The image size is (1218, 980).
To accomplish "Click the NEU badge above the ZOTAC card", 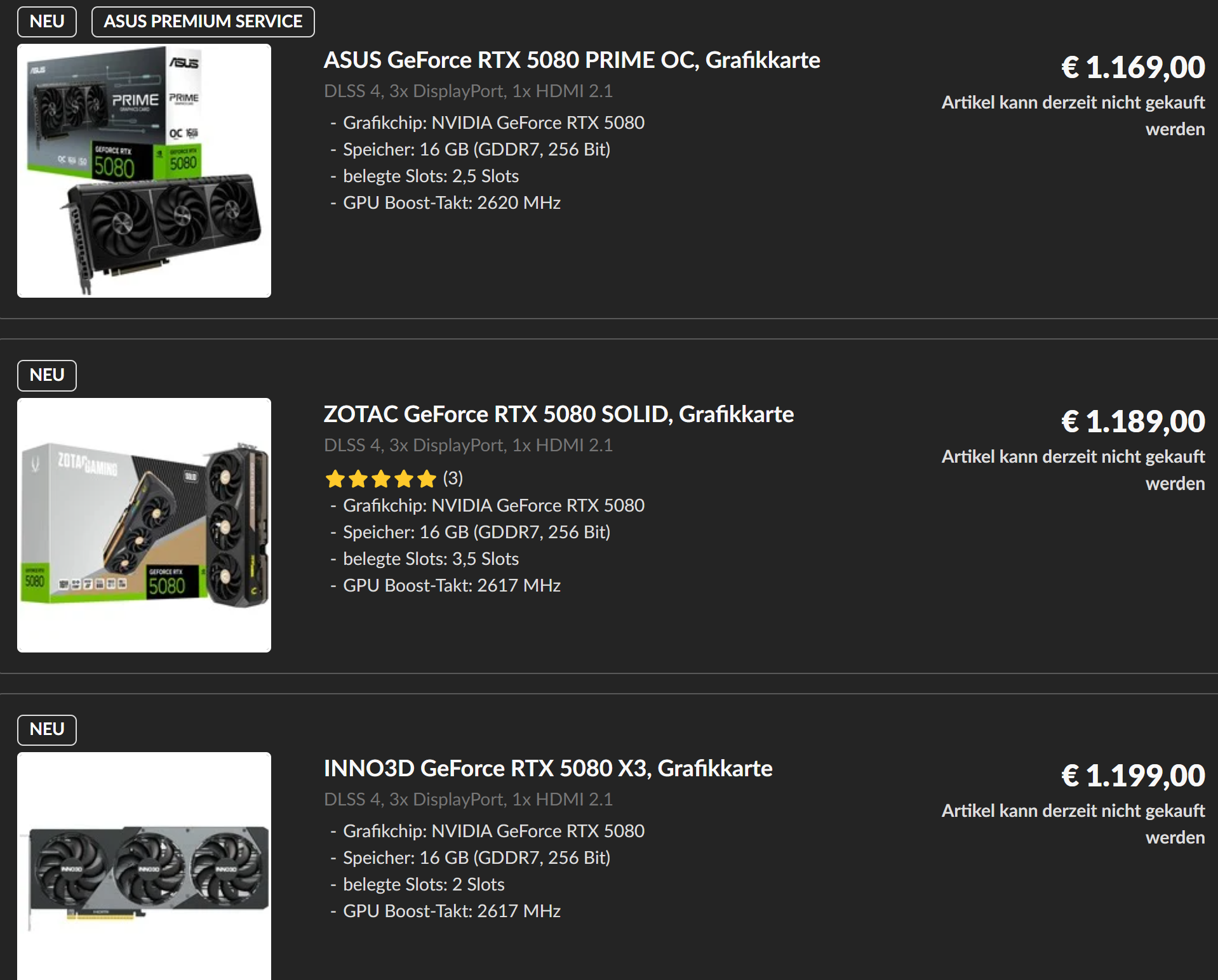I will [x=47, y=375].
